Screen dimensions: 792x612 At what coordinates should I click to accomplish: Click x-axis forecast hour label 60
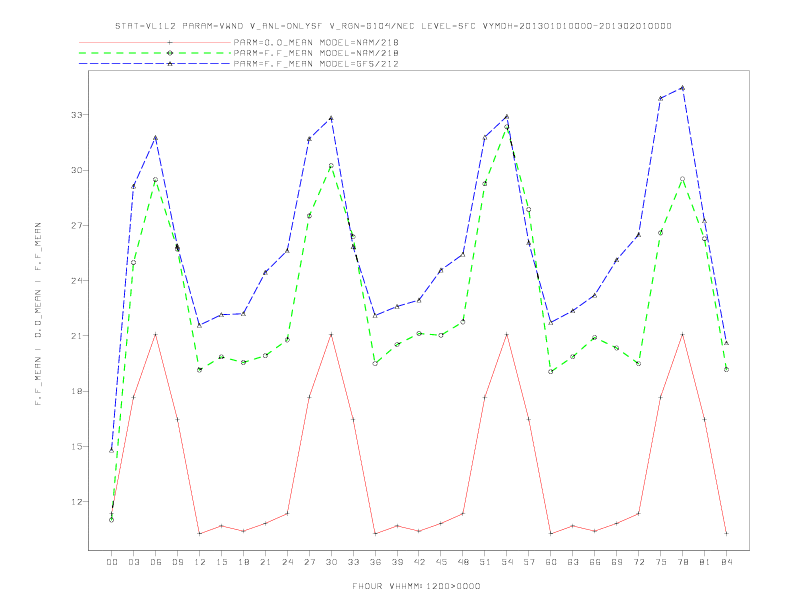551,562
